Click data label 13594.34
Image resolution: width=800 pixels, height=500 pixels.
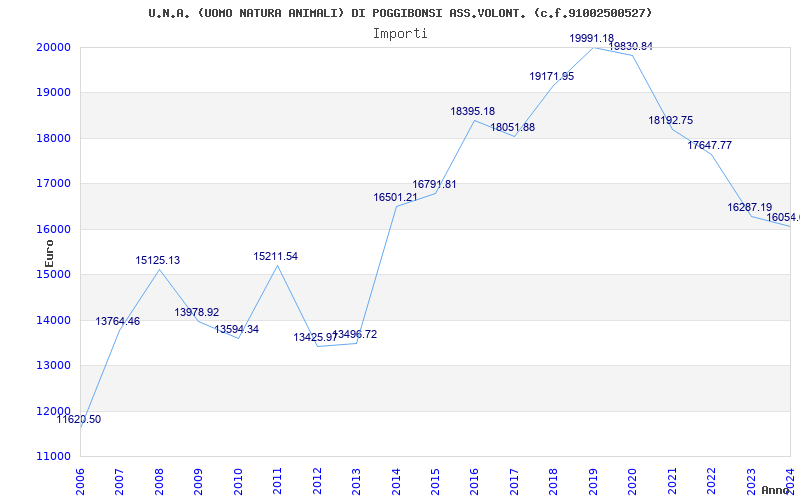(x=236, y=330)
